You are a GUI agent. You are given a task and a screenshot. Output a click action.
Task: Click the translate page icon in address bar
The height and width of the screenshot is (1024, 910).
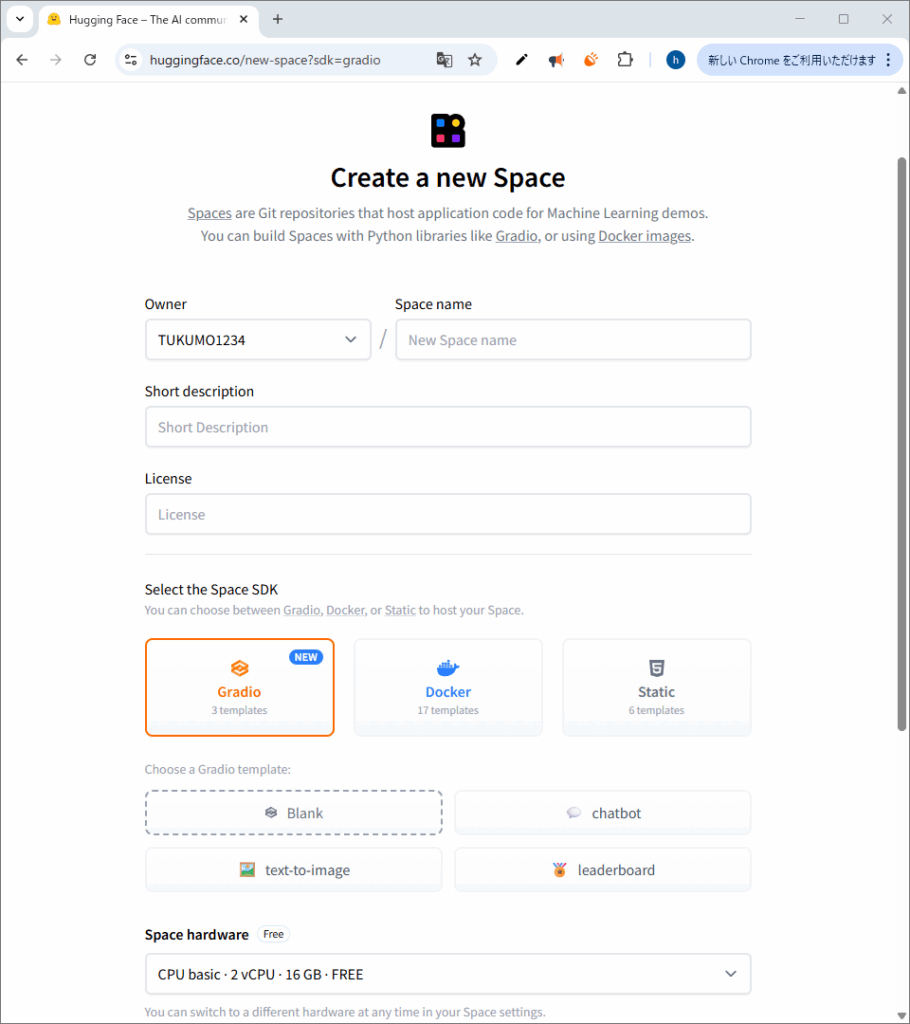point(445,60)
